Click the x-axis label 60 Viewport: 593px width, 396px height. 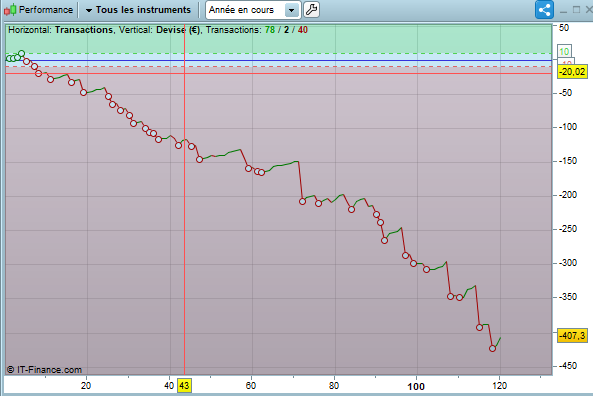[x=251, y=386]
